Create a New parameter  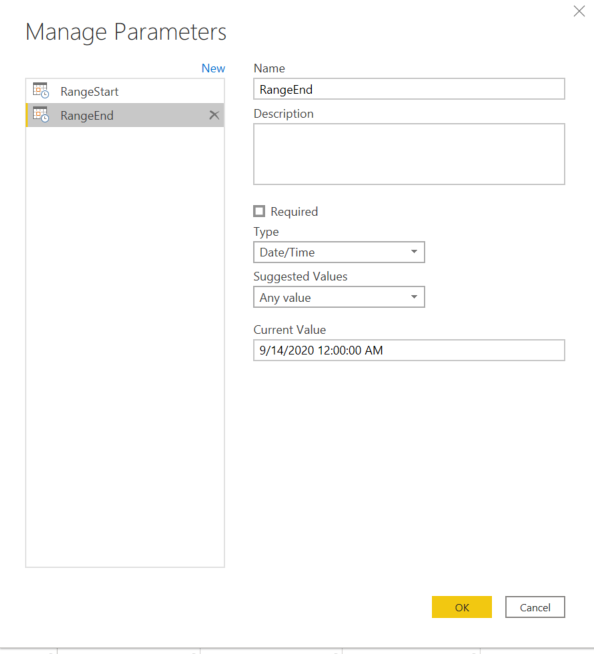[x=213, y=68]
